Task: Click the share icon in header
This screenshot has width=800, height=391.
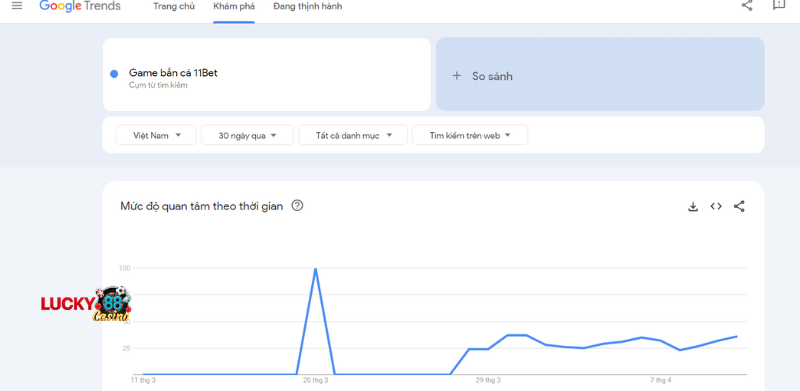Action: 747,6
